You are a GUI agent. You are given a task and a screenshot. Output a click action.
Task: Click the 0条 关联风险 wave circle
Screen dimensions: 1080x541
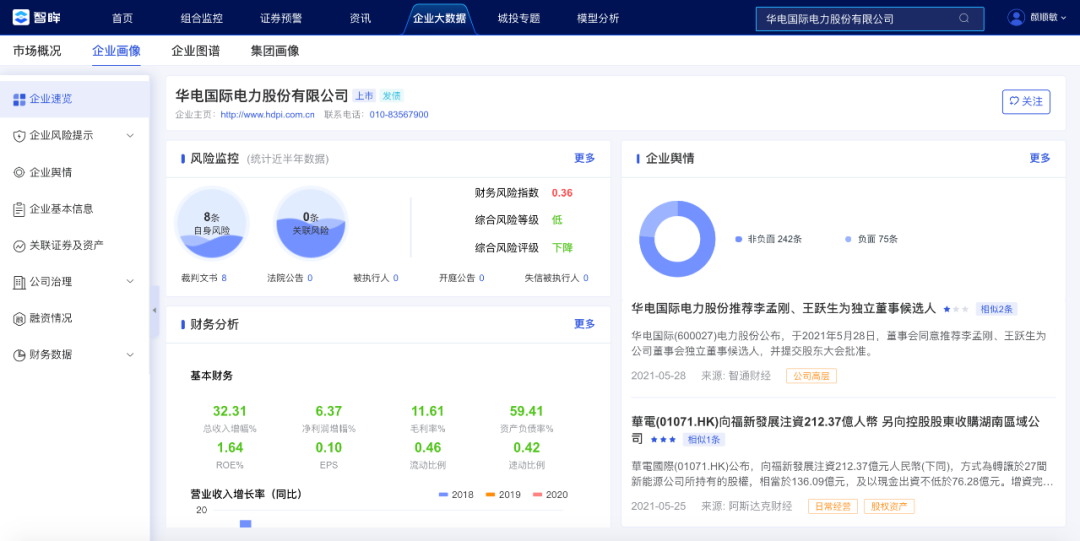311,223
